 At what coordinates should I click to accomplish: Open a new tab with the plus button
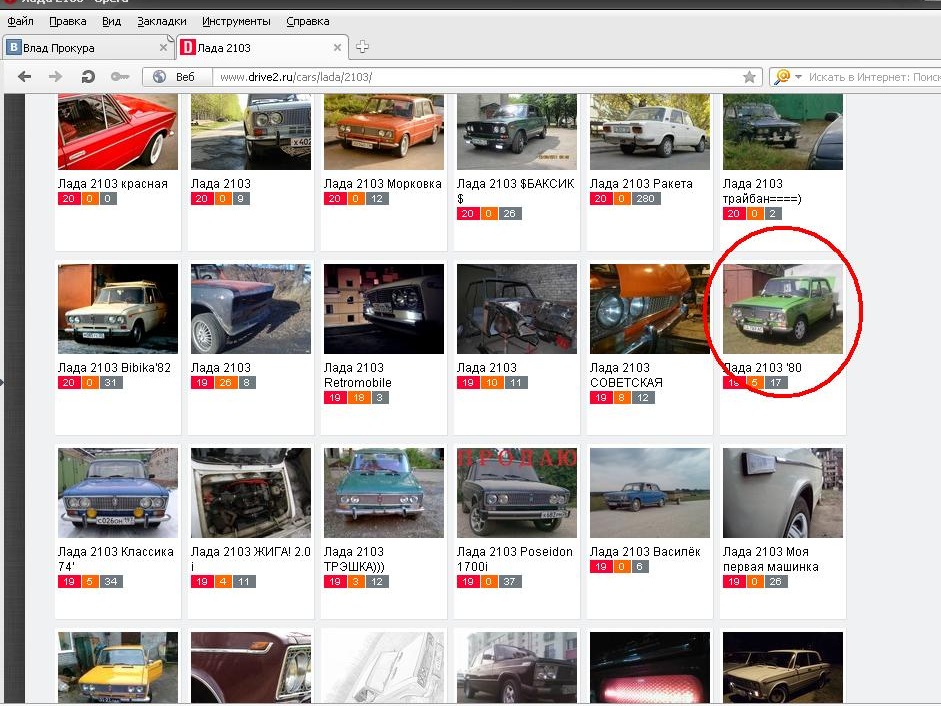[362, 47]
